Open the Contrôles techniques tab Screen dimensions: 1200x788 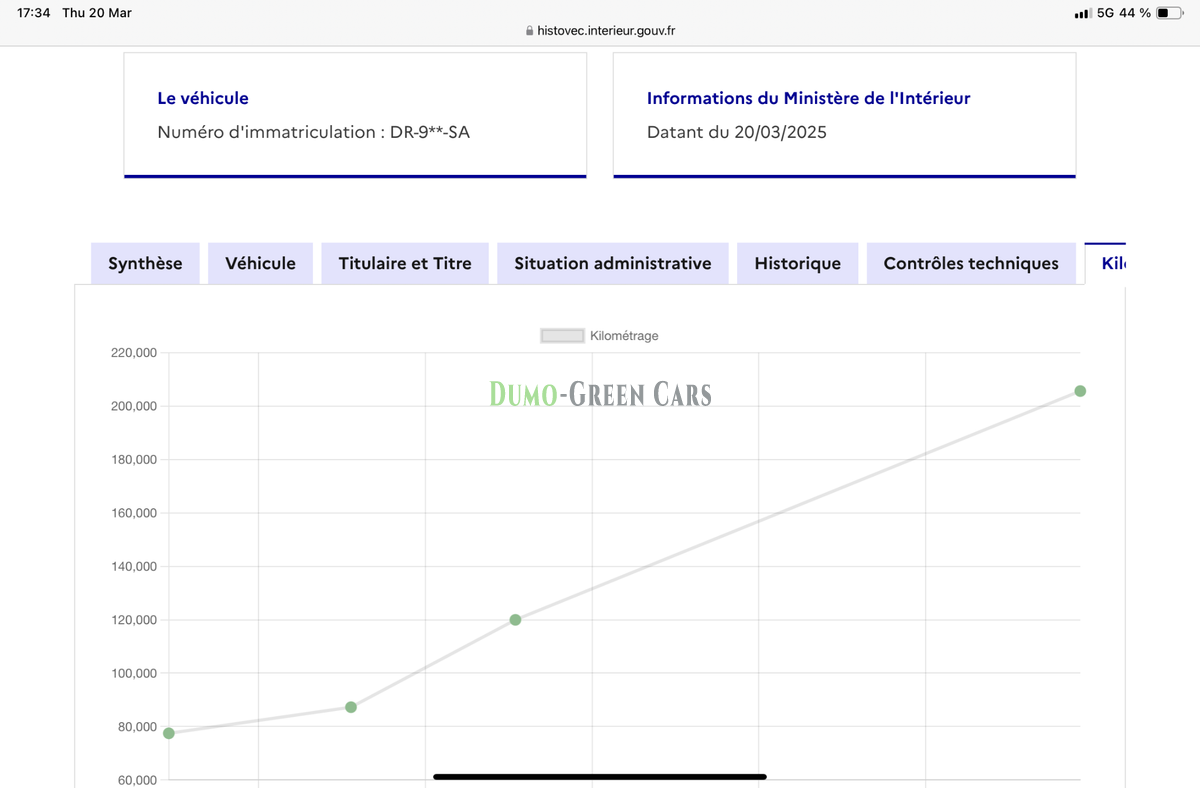[x=971, y=264]
